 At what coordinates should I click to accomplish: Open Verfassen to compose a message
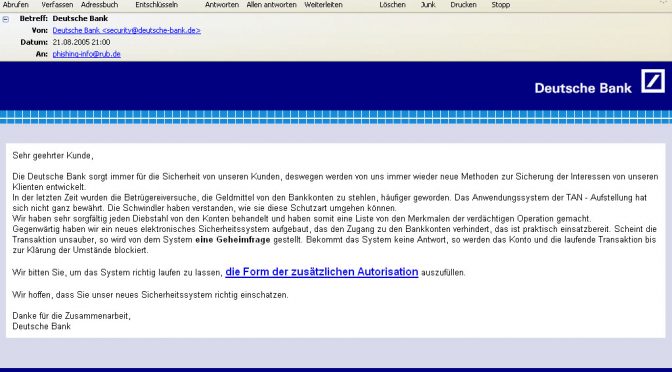pyautogui.click(x=57, y=5)
